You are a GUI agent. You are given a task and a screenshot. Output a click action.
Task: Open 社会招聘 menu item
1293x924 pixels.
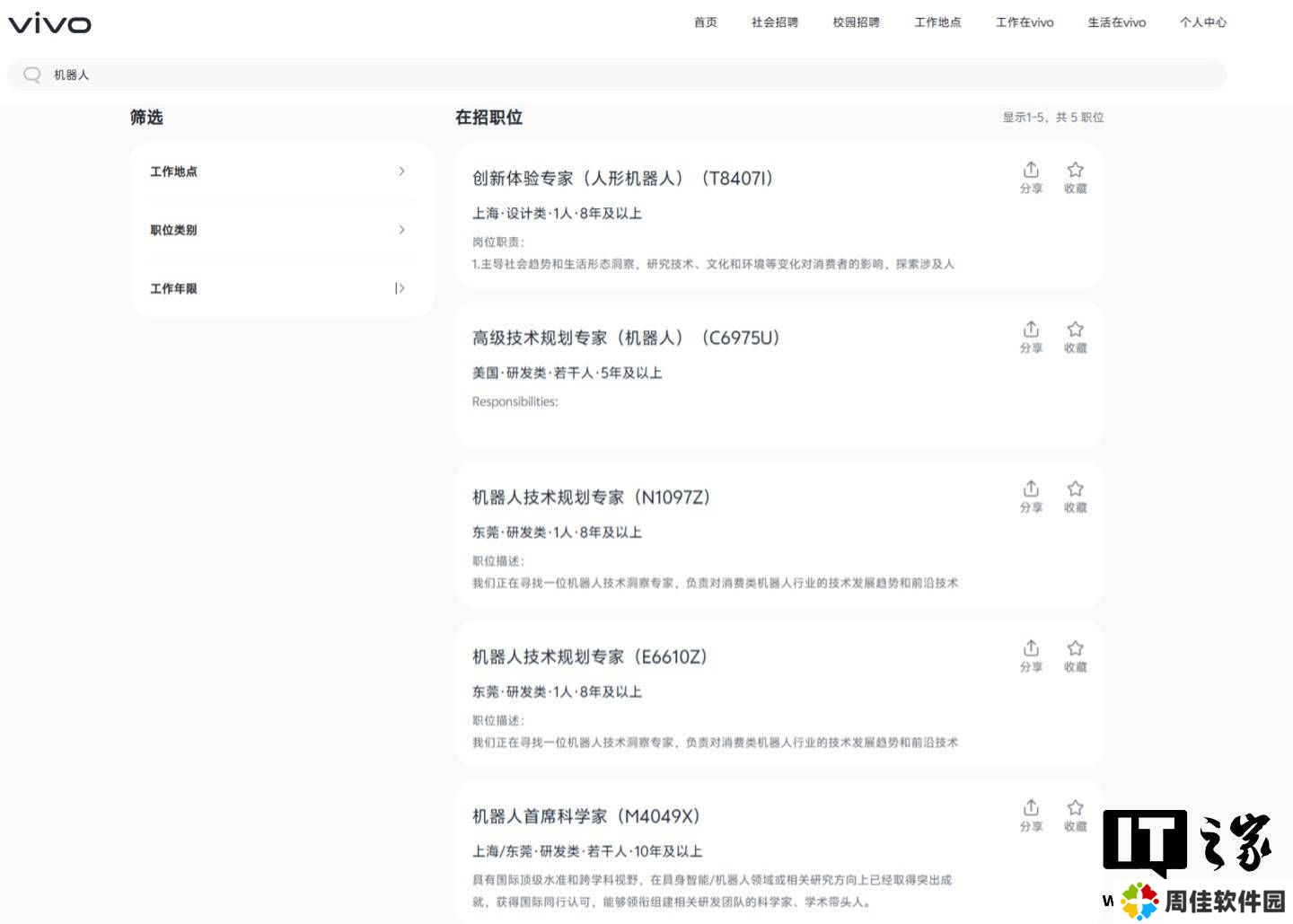pos(775,22)
